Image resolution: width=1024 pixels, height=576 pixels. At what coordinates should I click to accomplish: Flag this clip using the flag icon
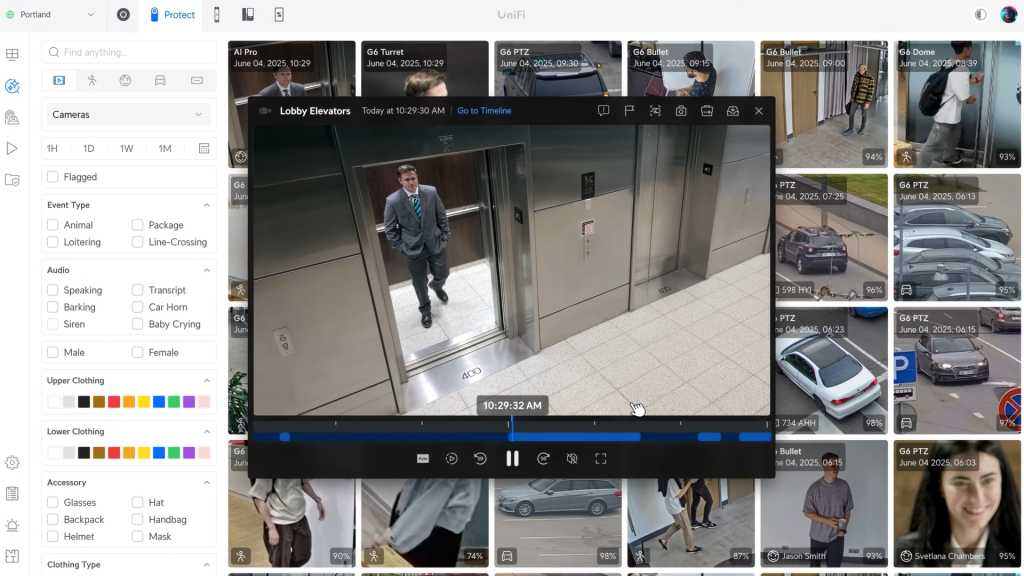click(629, 111)
